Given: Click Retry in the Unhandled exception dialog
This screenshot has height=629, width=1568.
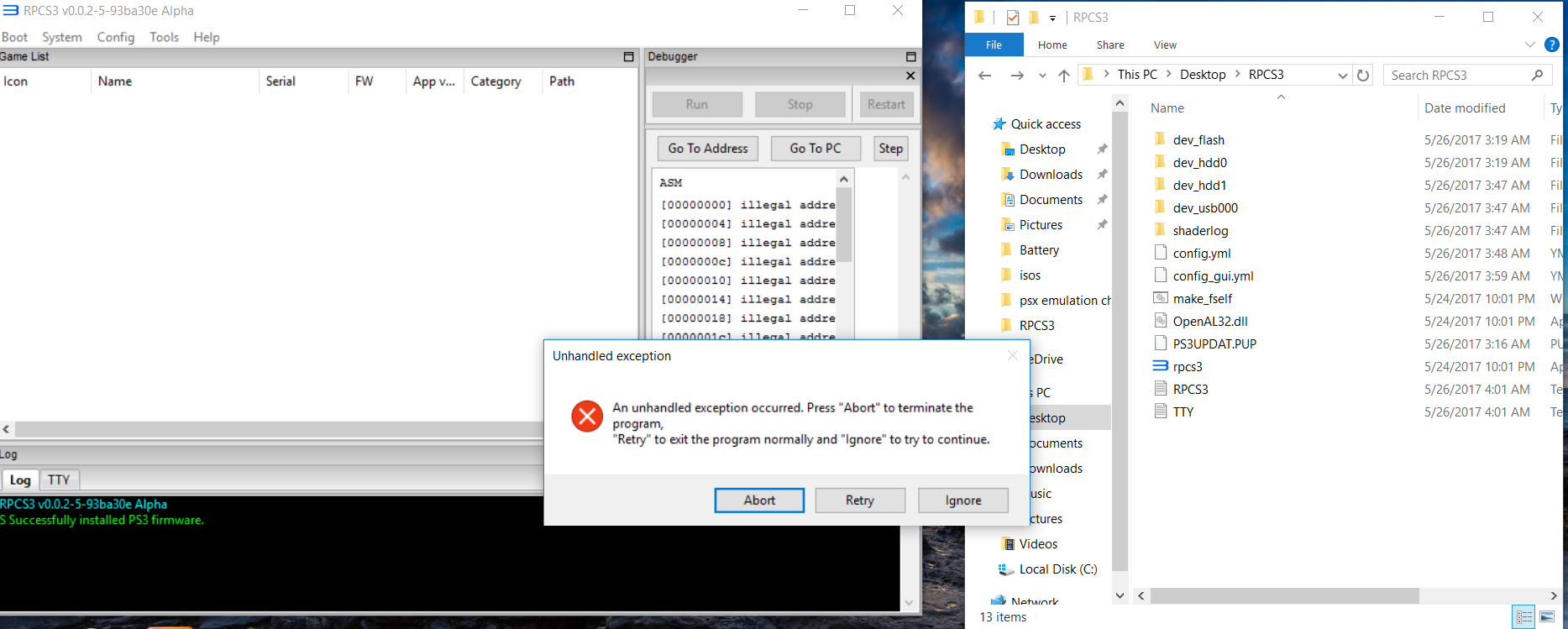Looking at the screenshot, I should point(860,500).
